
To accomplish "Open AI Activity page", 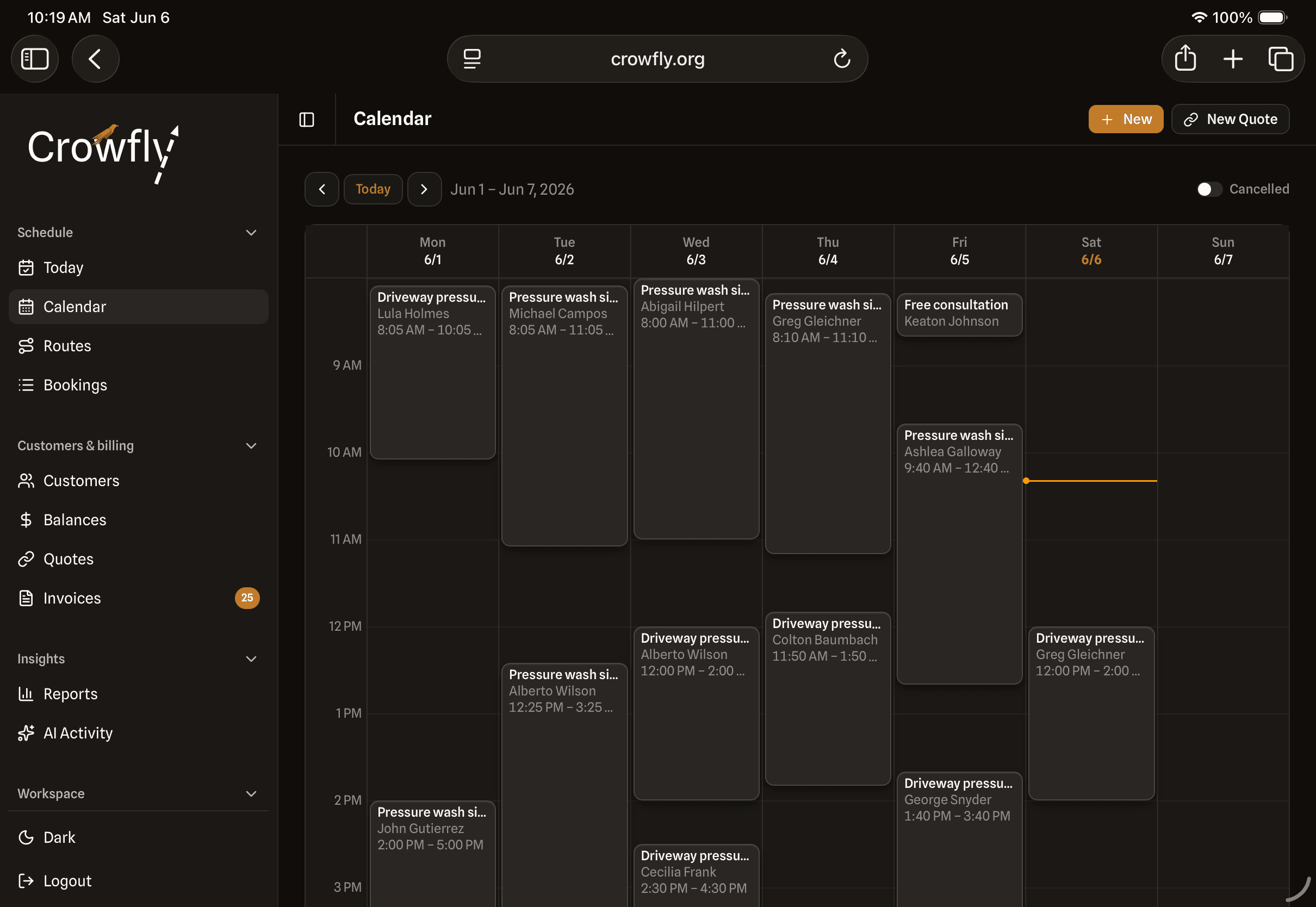I will tap(138, 733).
